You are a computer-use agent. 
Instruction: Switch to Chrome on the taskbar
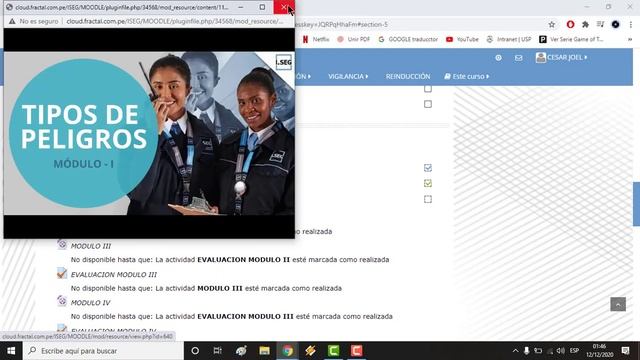pos(287,351)
